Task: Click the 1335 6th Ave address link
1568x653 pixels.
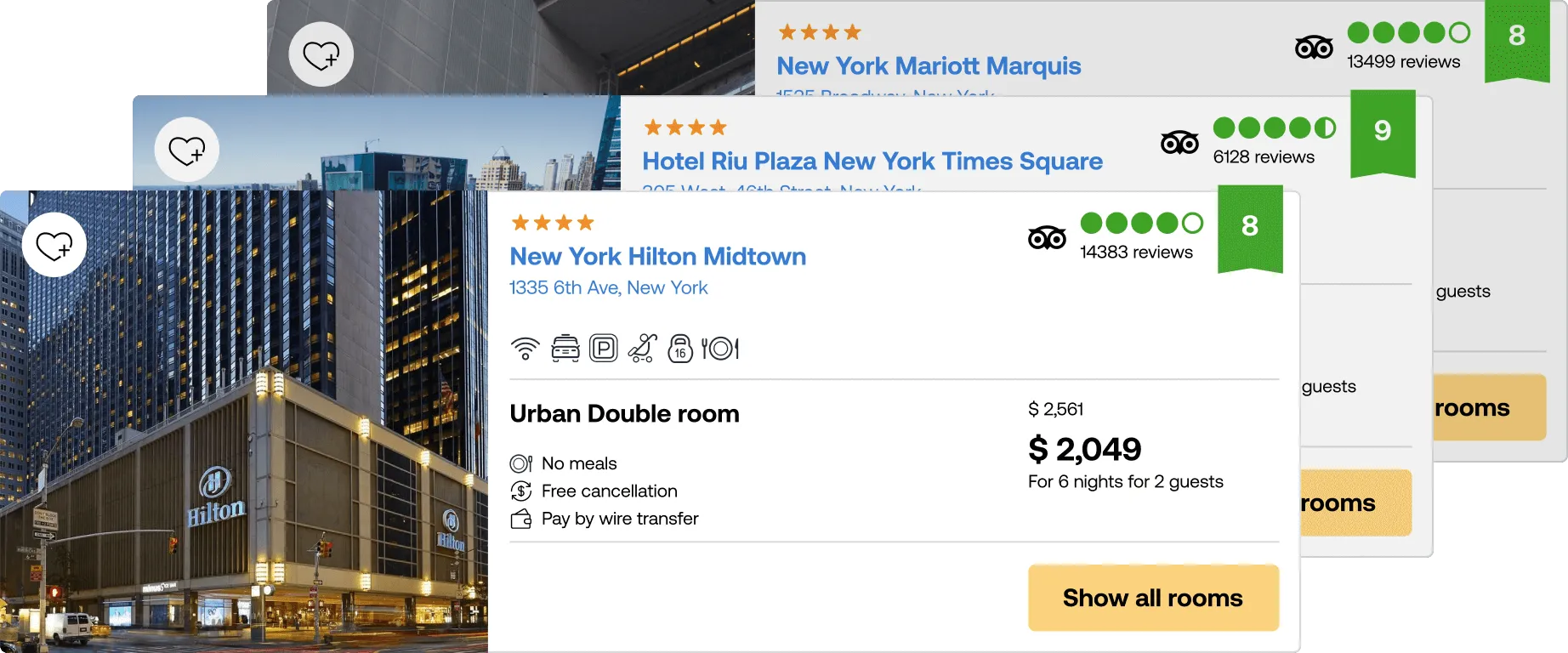Action: click(x=608, y=288)
